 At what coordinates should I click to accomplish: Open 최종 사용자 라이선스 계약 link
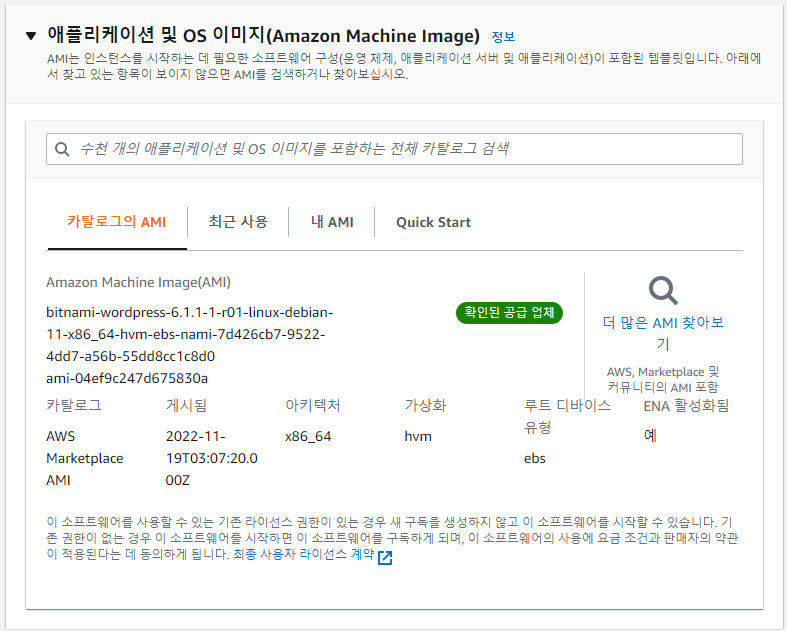pos(304,554)
